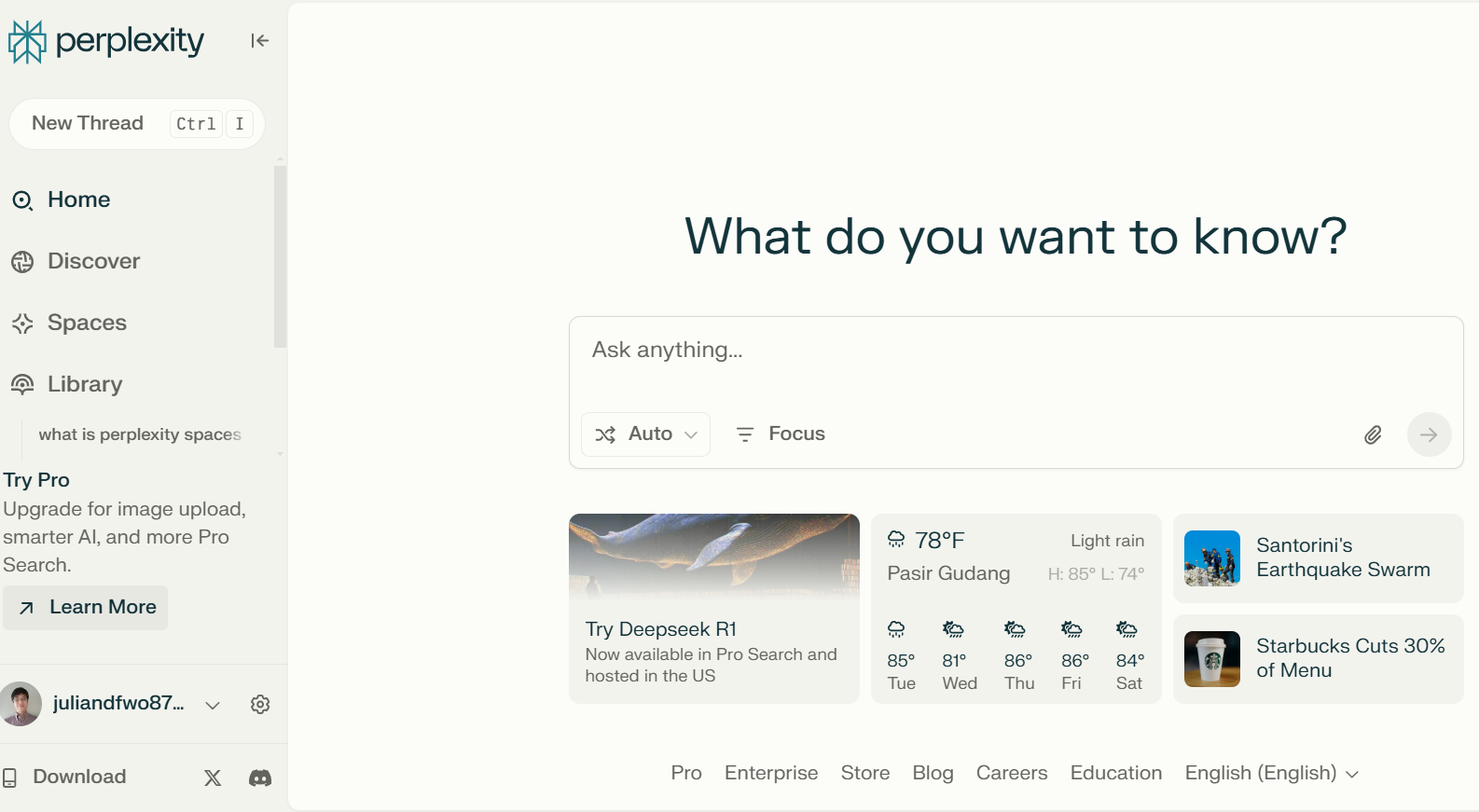Collapse the sidebar with the arrow icon
The height and width of the screenshot is (812, 1479).
point(260,40)
